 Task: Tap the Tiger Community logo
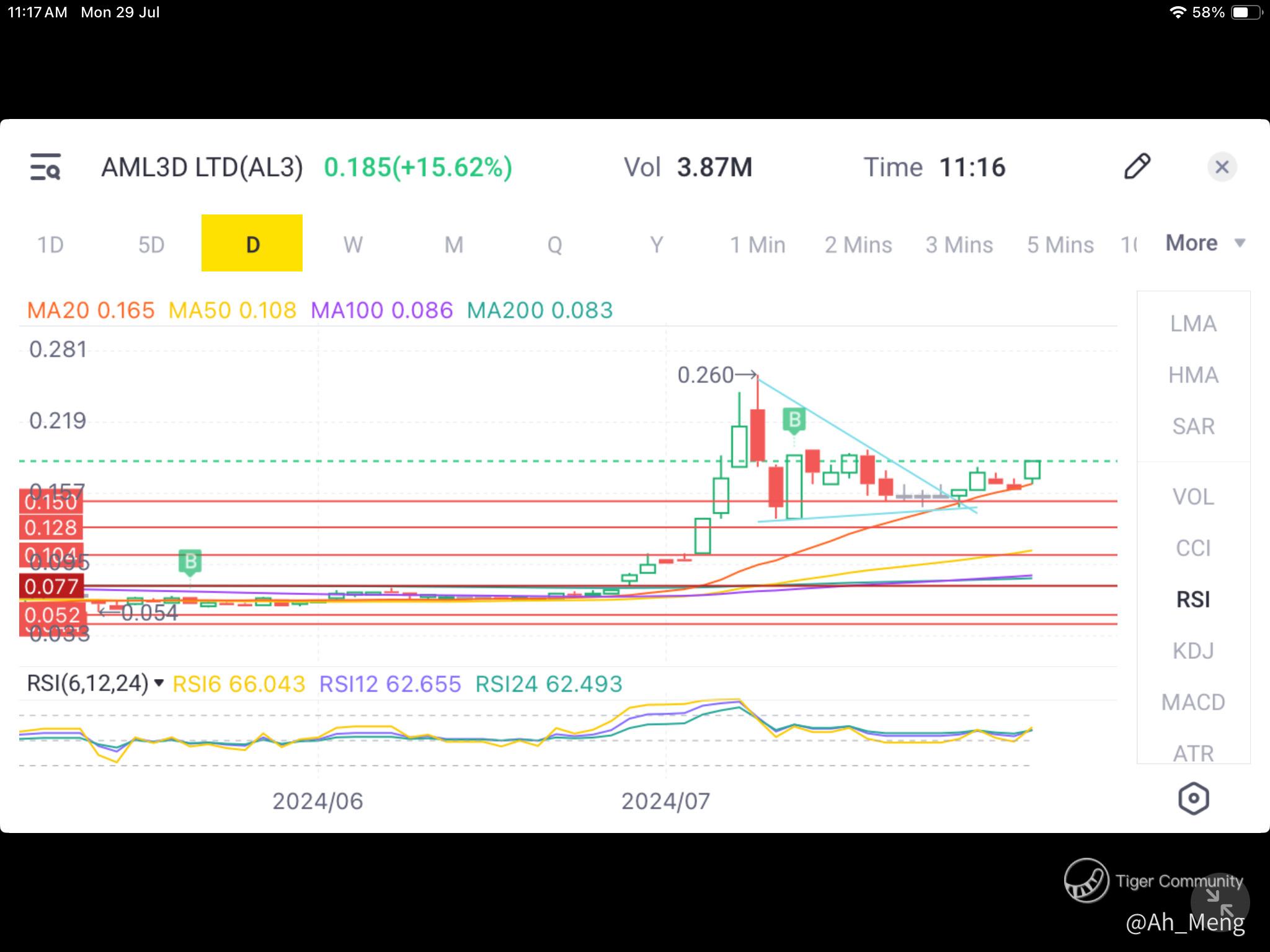tap(1086, 881)
